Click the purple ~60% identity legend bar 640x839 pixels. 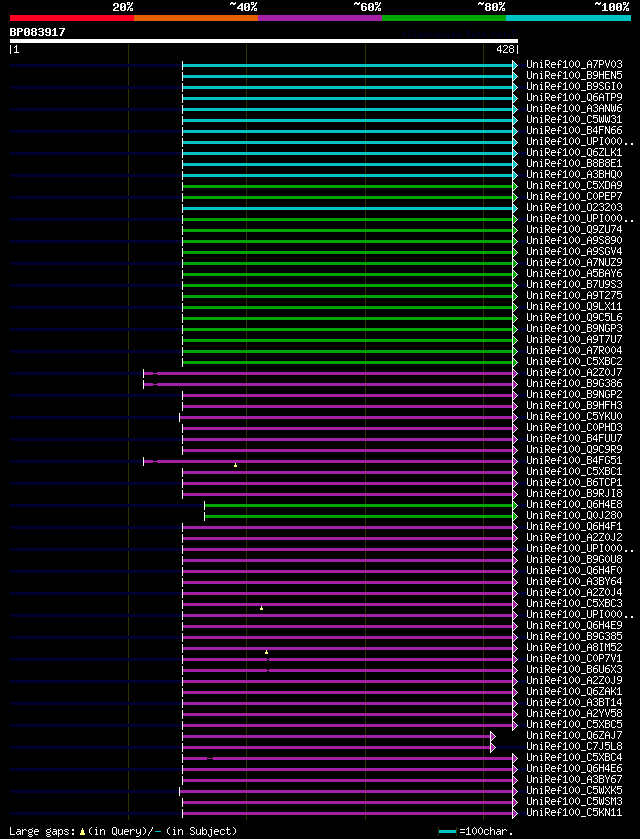tap(320, 18)
